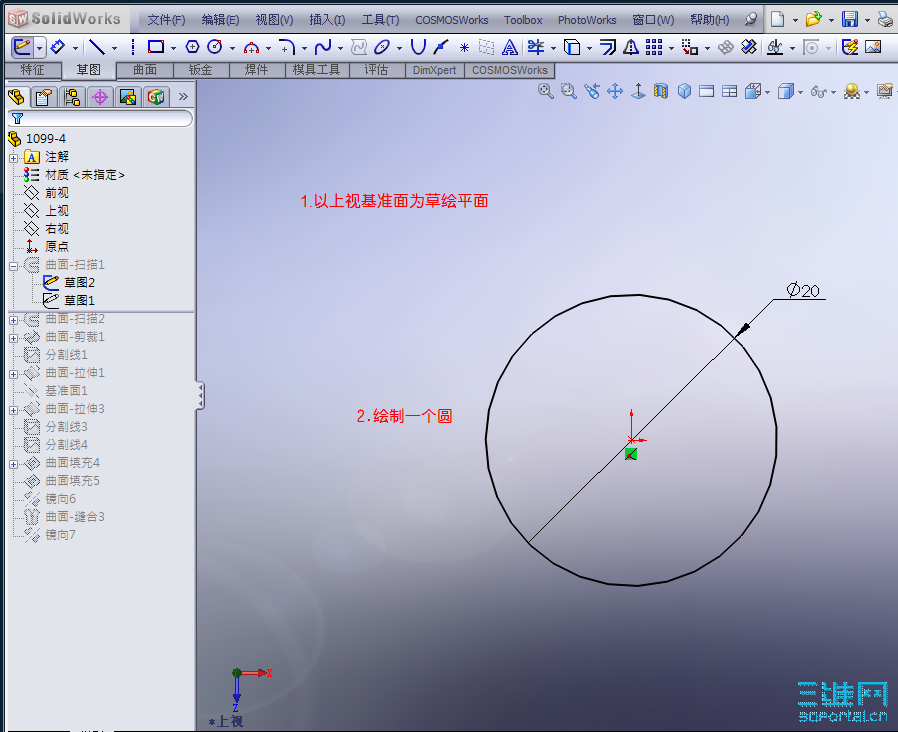Open the Rectangle tool dropdown arrow
Screen dimensions: 898x732
point(174,48)
